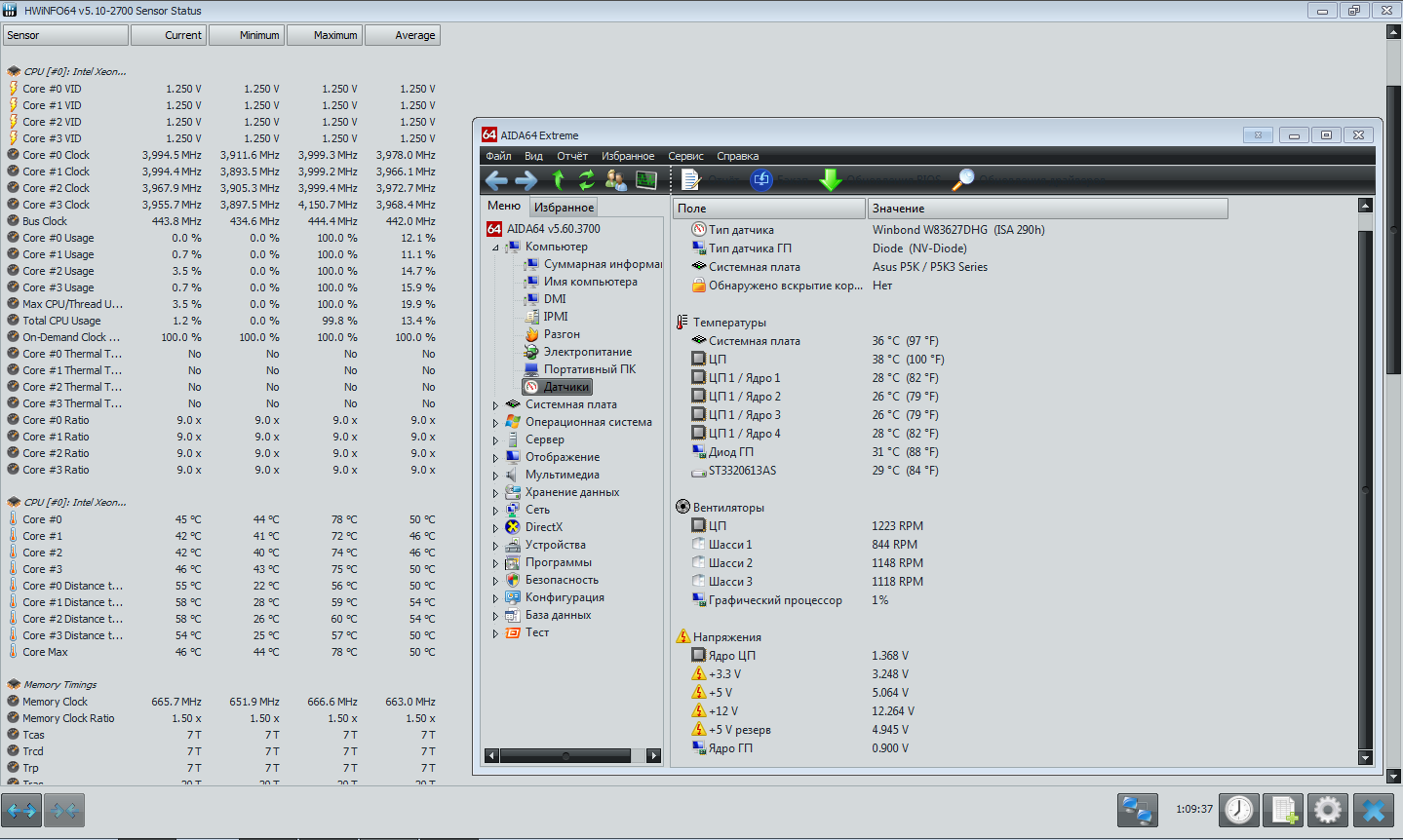Open the Сервис menu
This screenshot has height=840, width=1403.
[x=685, y=156]
